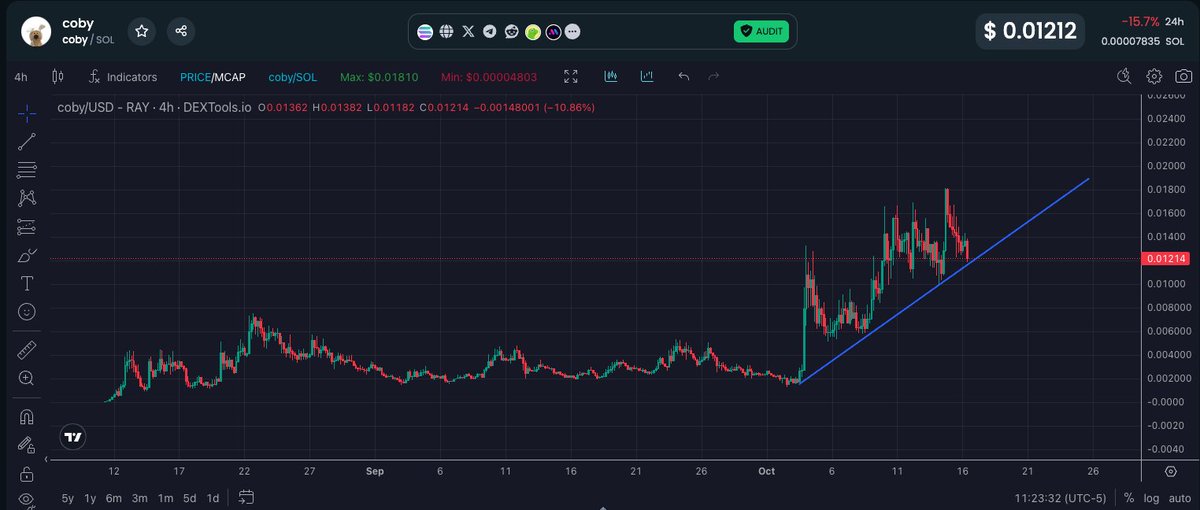
Task: Add coby to favorites with the star icon
Action: click(x=142, y=31)
